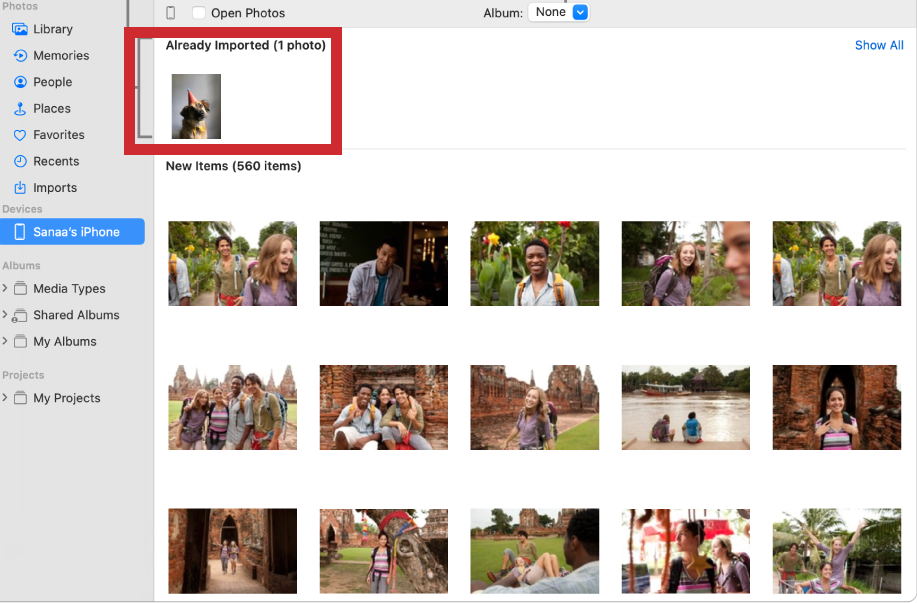Click the Memories icon in sidebar

20,56
